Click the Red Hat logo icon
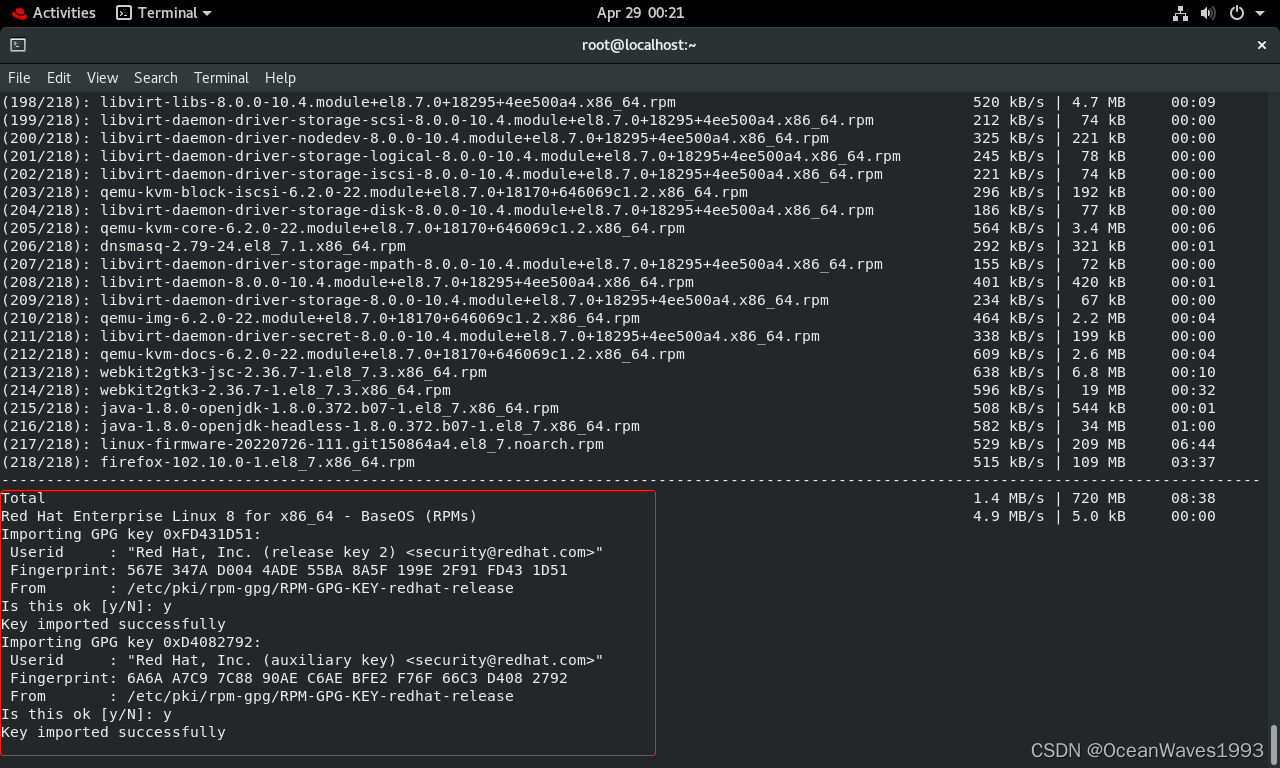This screenshot has height=768, width=1280. [x=19, y=13]
